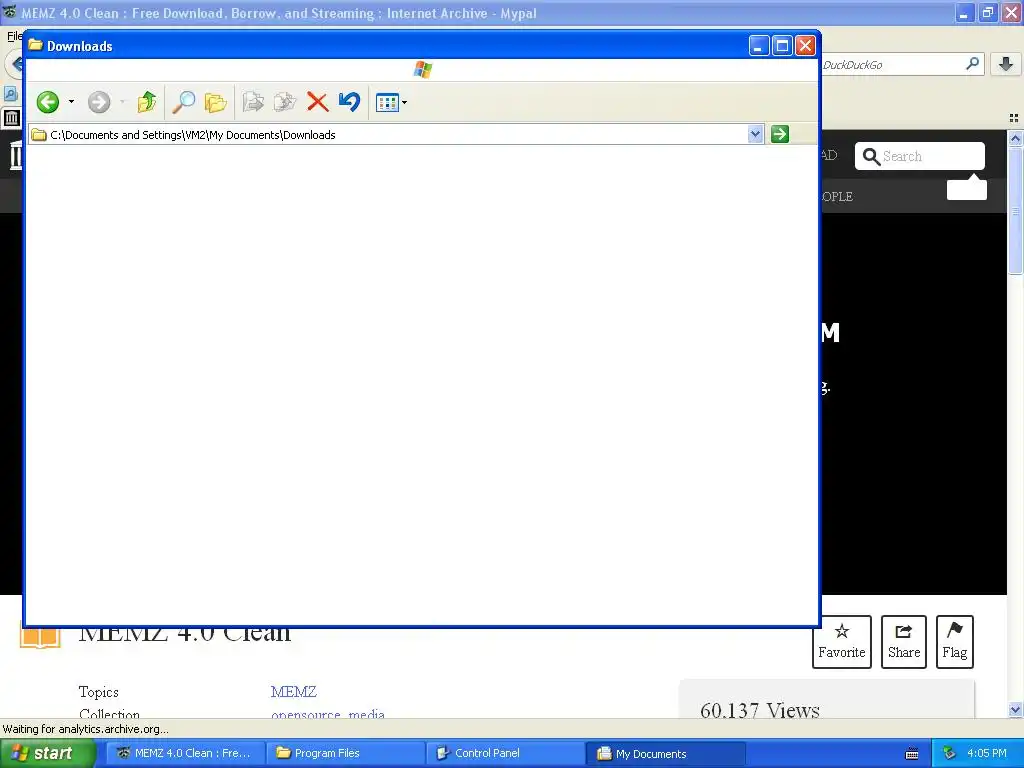
Task: Click the Copy To toolbar icon
Action: click(x=285, y=102)
